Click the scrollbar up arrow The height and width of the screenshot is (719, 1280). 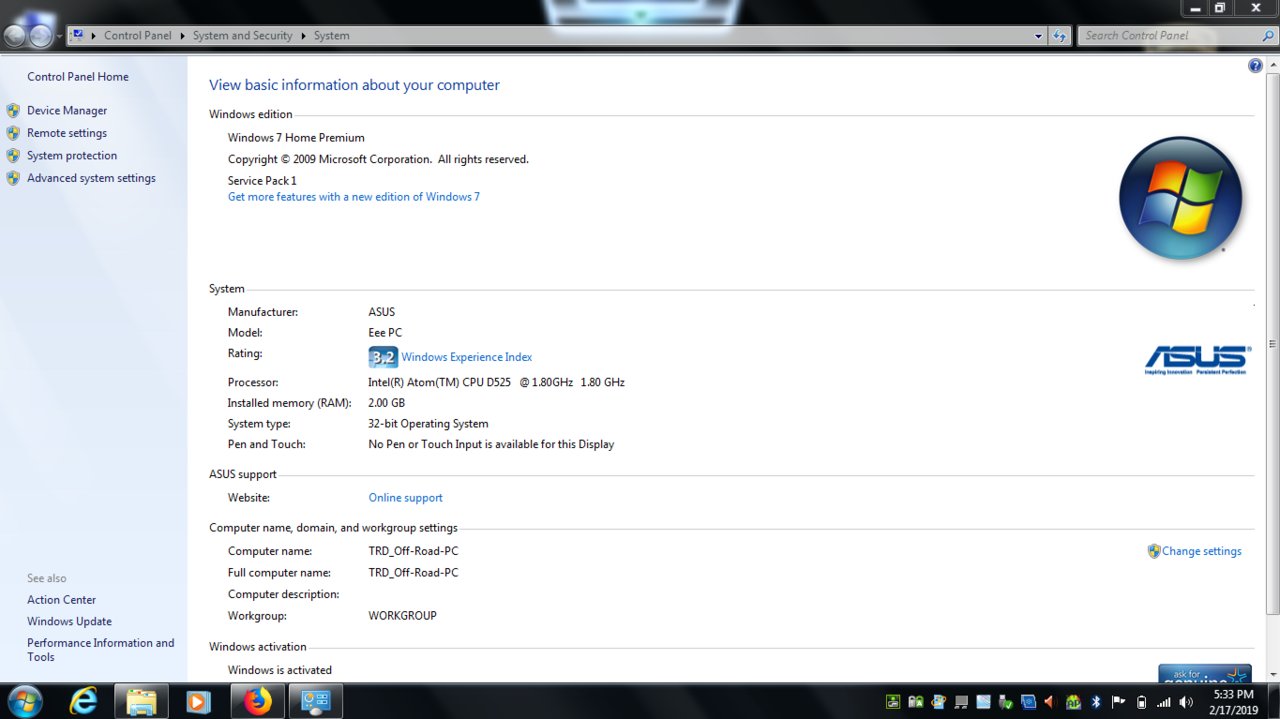(x=1272, y=63)
